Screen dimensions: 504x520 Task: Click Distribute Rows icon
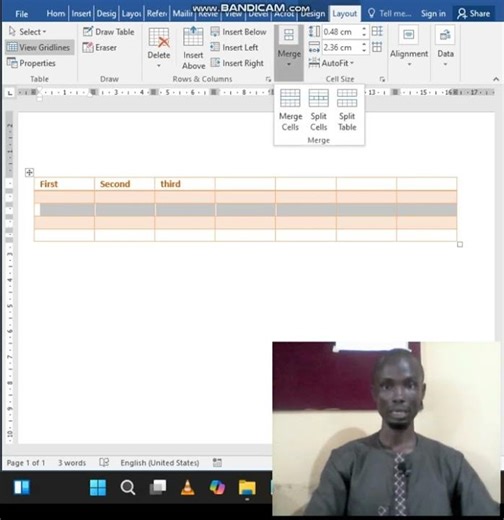(x=377, y=31)
